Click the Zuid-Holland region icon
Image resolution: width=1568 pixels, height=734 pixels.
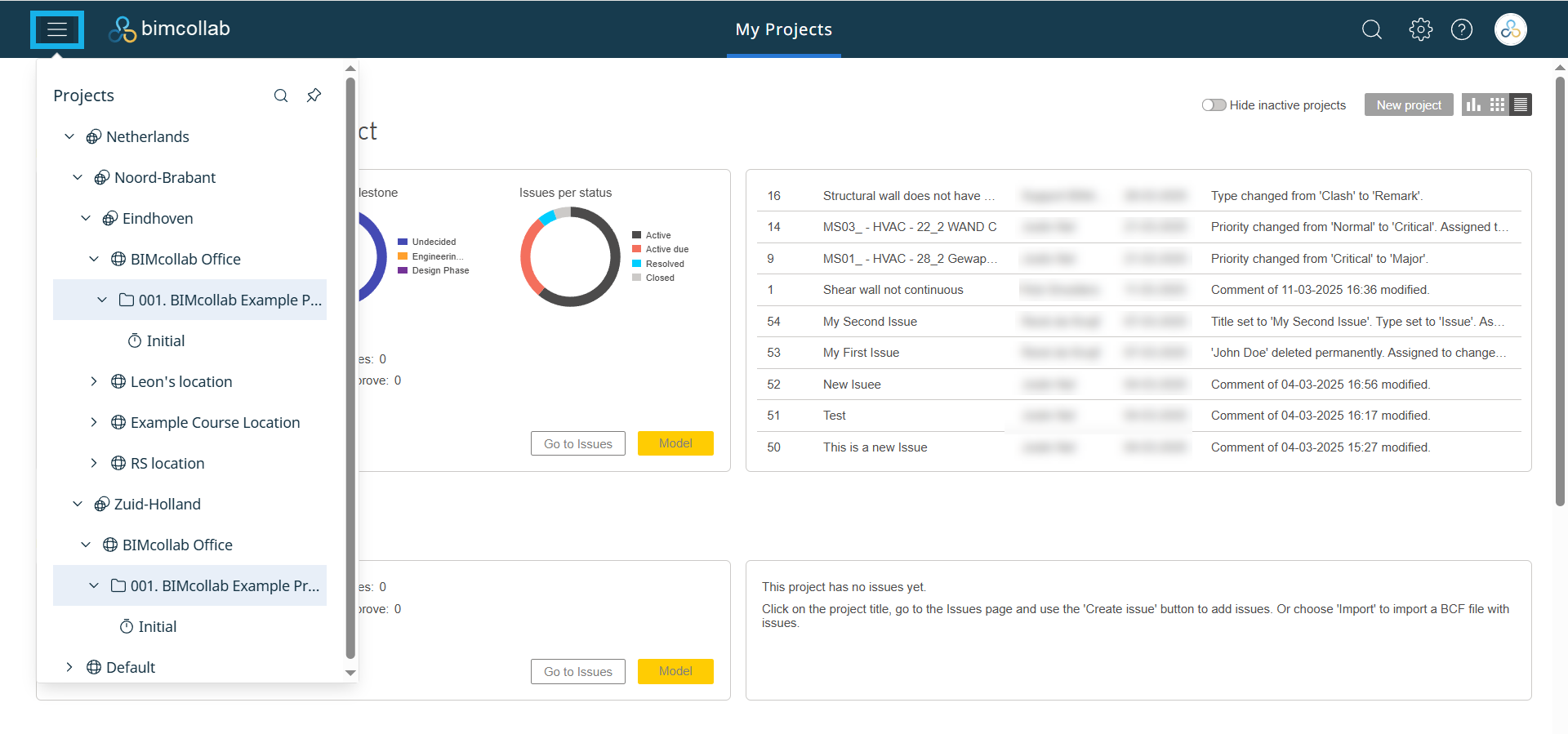pos(102,505)
